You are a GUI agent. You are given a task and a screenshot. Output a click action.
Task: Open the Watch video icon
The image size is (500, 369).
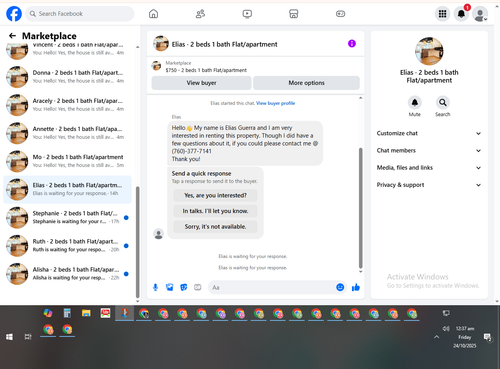pos(247,14)
